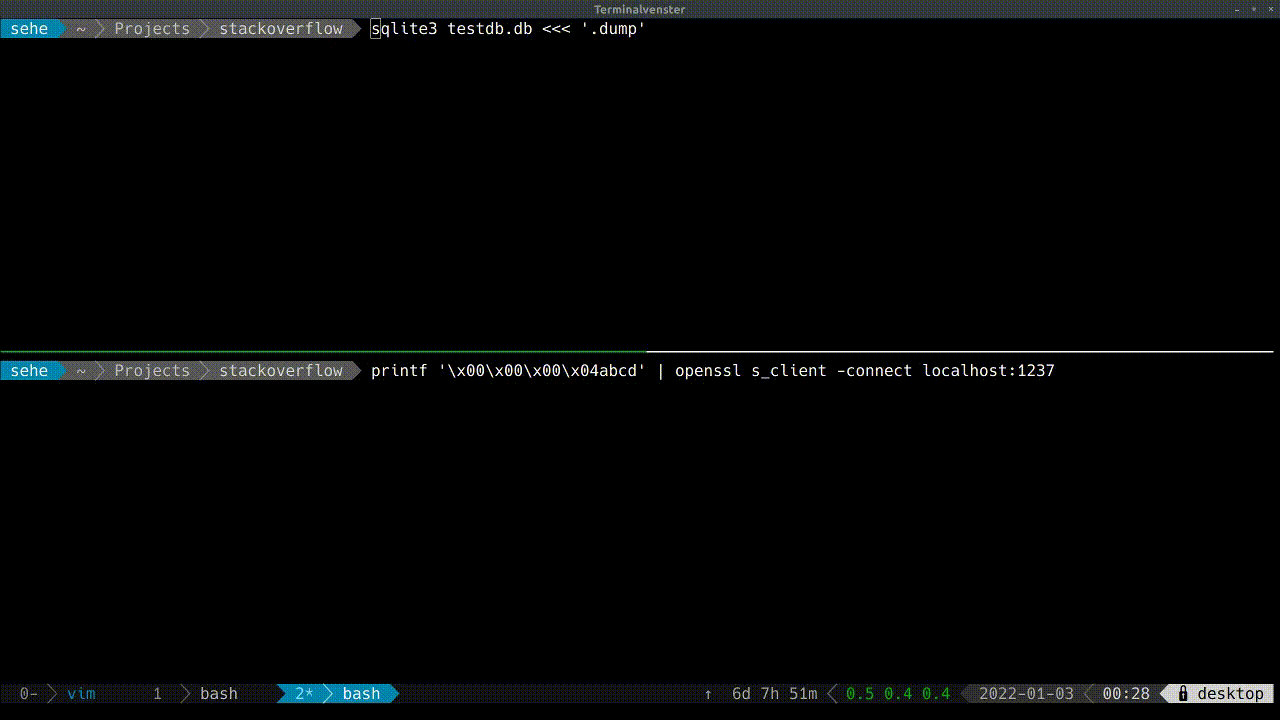Click the 'Terminalvenster' window title
Image resolution: width=1280 pixels, height=720 pixels.
click(640, 9)
